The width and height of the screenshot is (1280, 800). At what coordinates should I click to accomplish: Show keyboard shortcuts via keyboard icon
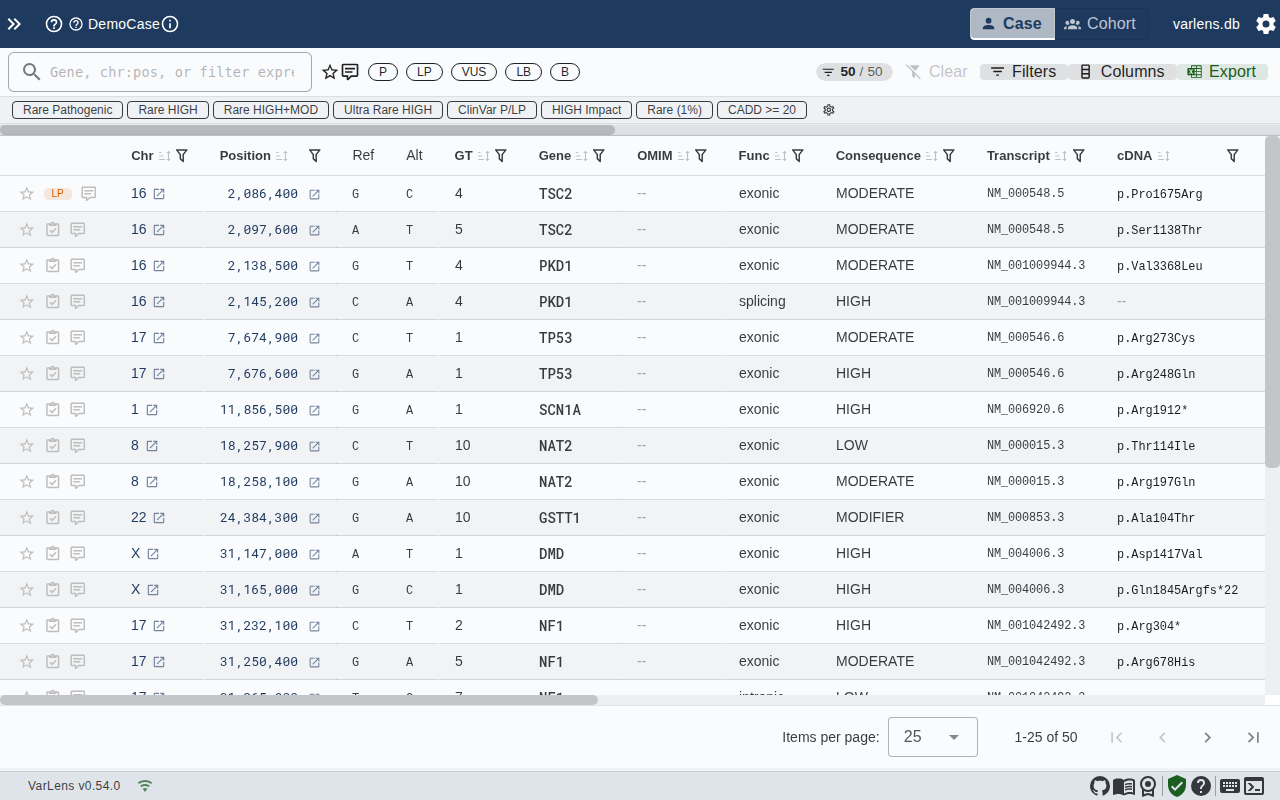[1229, 786]
